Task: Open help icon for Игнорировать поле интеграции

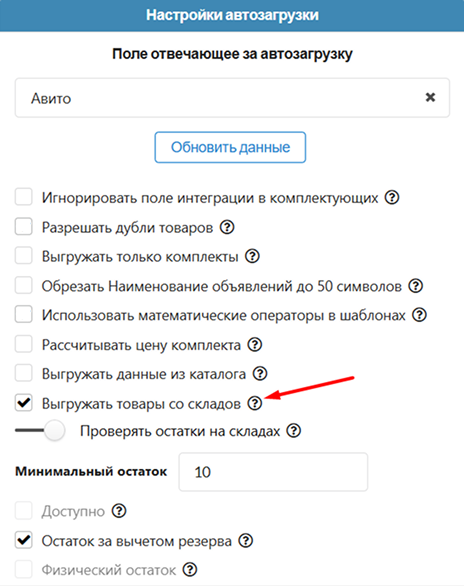Action: (392, 197)
